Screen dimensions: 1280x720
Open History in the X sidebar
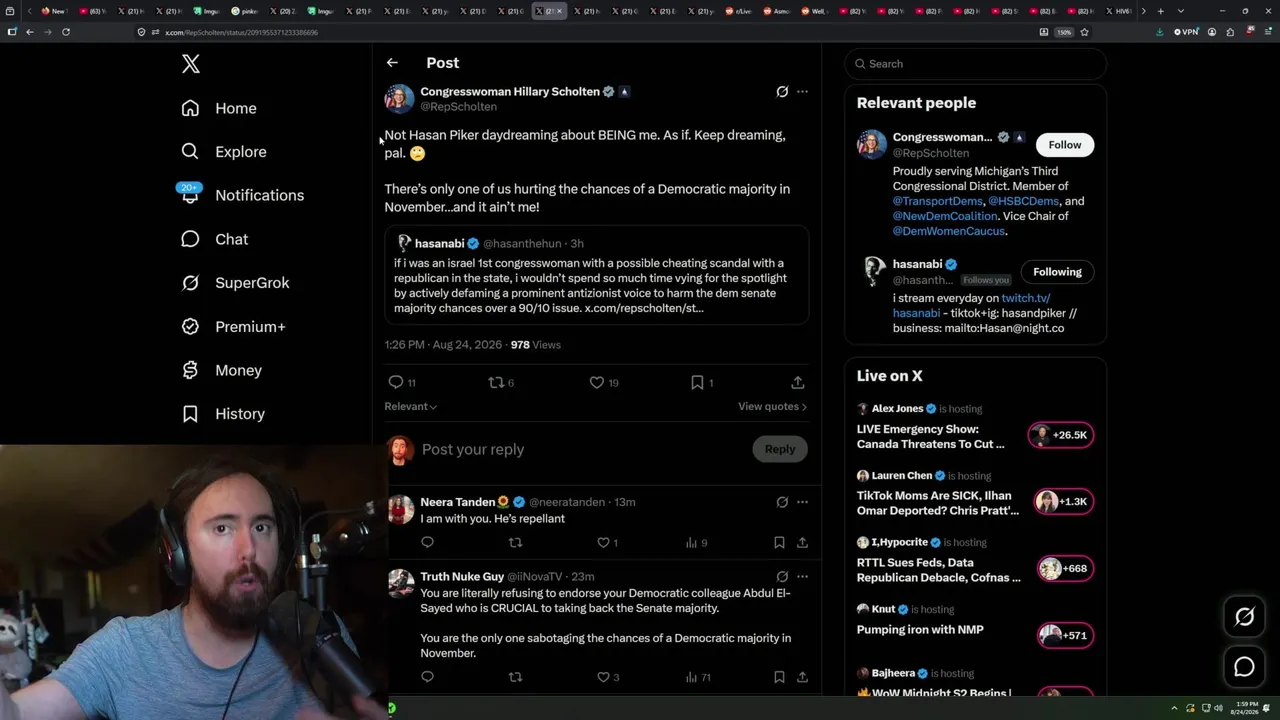[223, 414]
